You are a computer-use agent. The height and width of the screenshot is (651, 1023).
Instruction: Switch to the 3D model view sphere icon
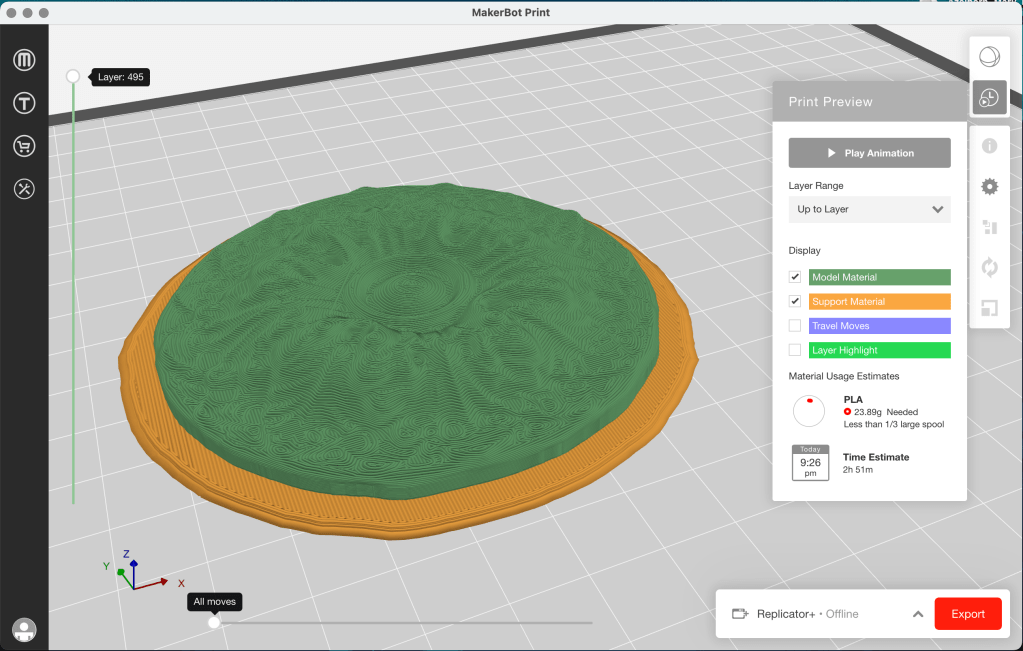(989, 56)
